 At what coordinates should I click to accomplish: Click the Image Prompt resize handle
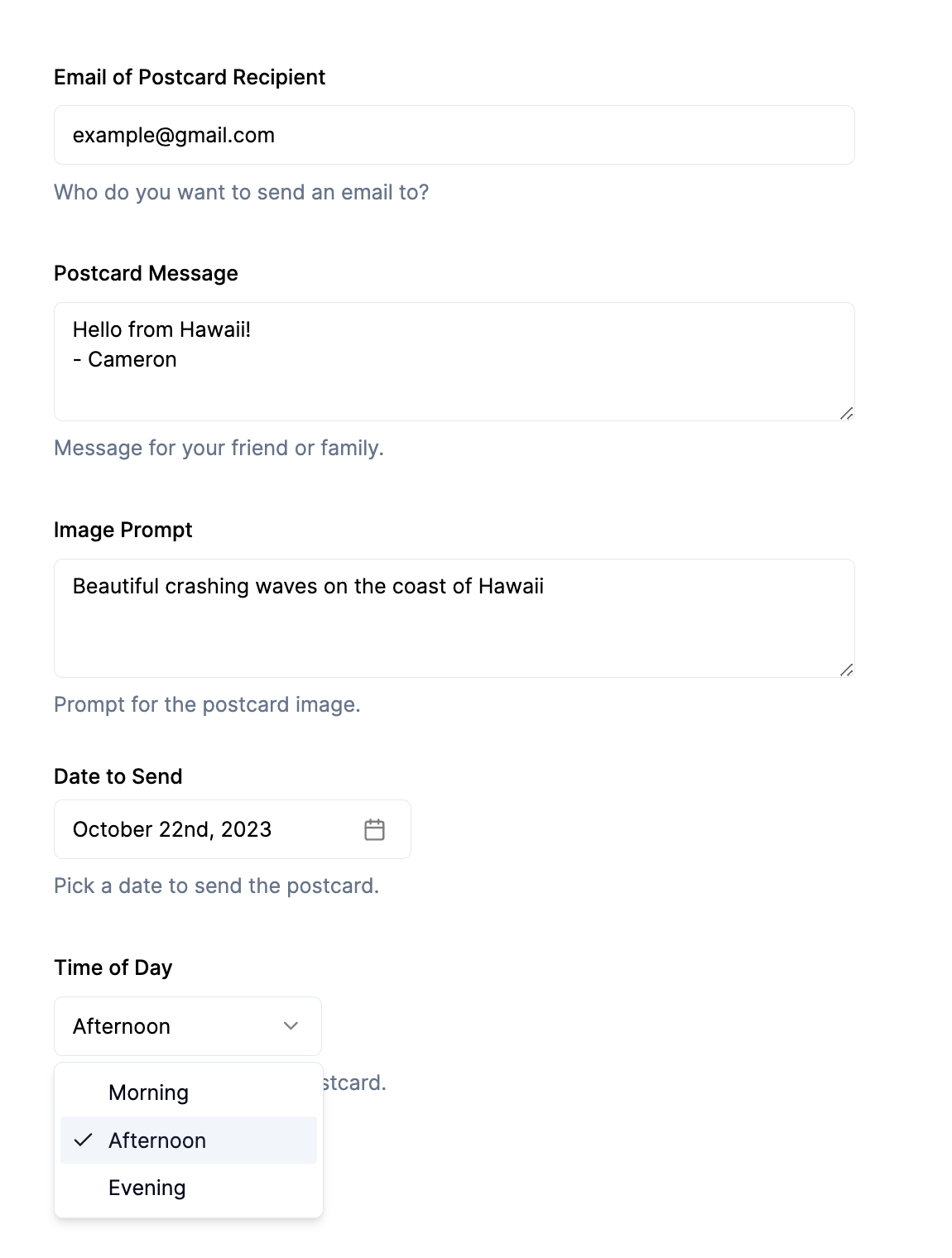[846, 670]
